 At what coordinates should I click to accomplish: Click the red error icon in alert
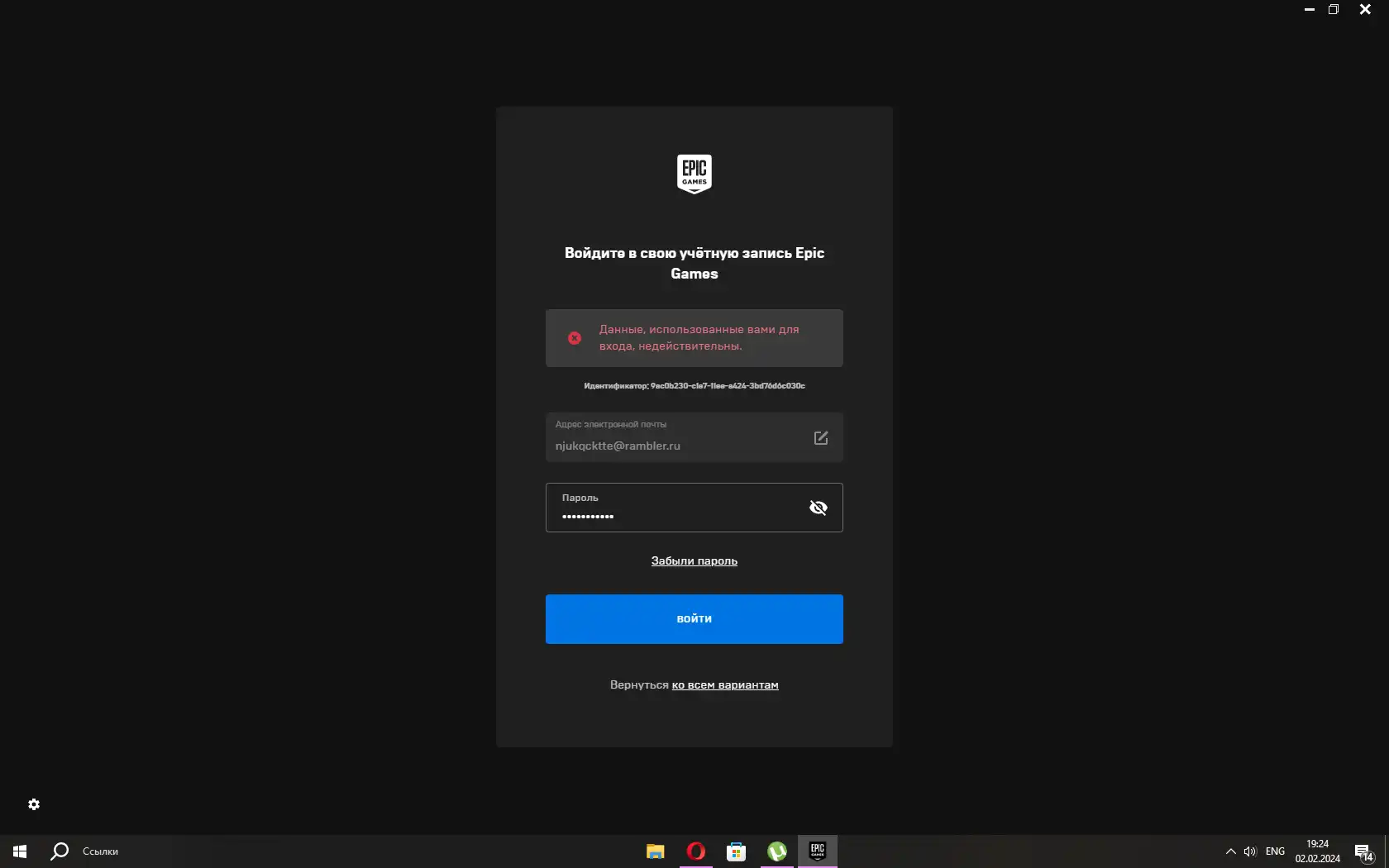(x=575, y=338)
